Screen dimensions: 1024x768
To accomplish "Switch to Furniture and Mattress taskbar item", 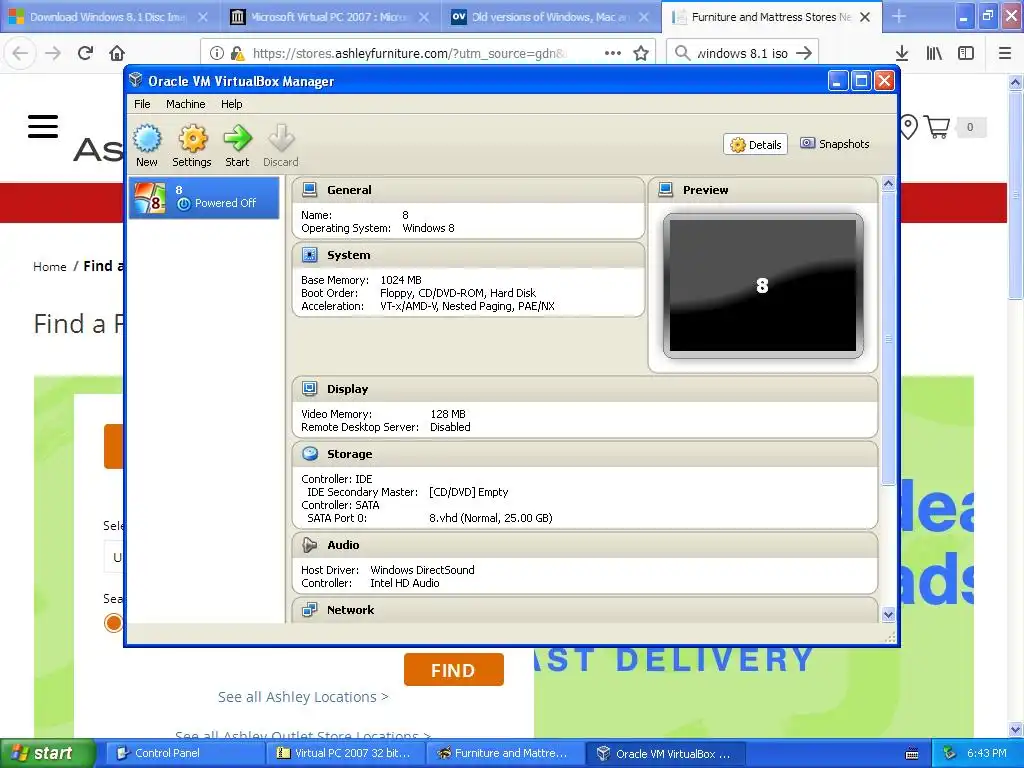I will [x=504, y=754].
